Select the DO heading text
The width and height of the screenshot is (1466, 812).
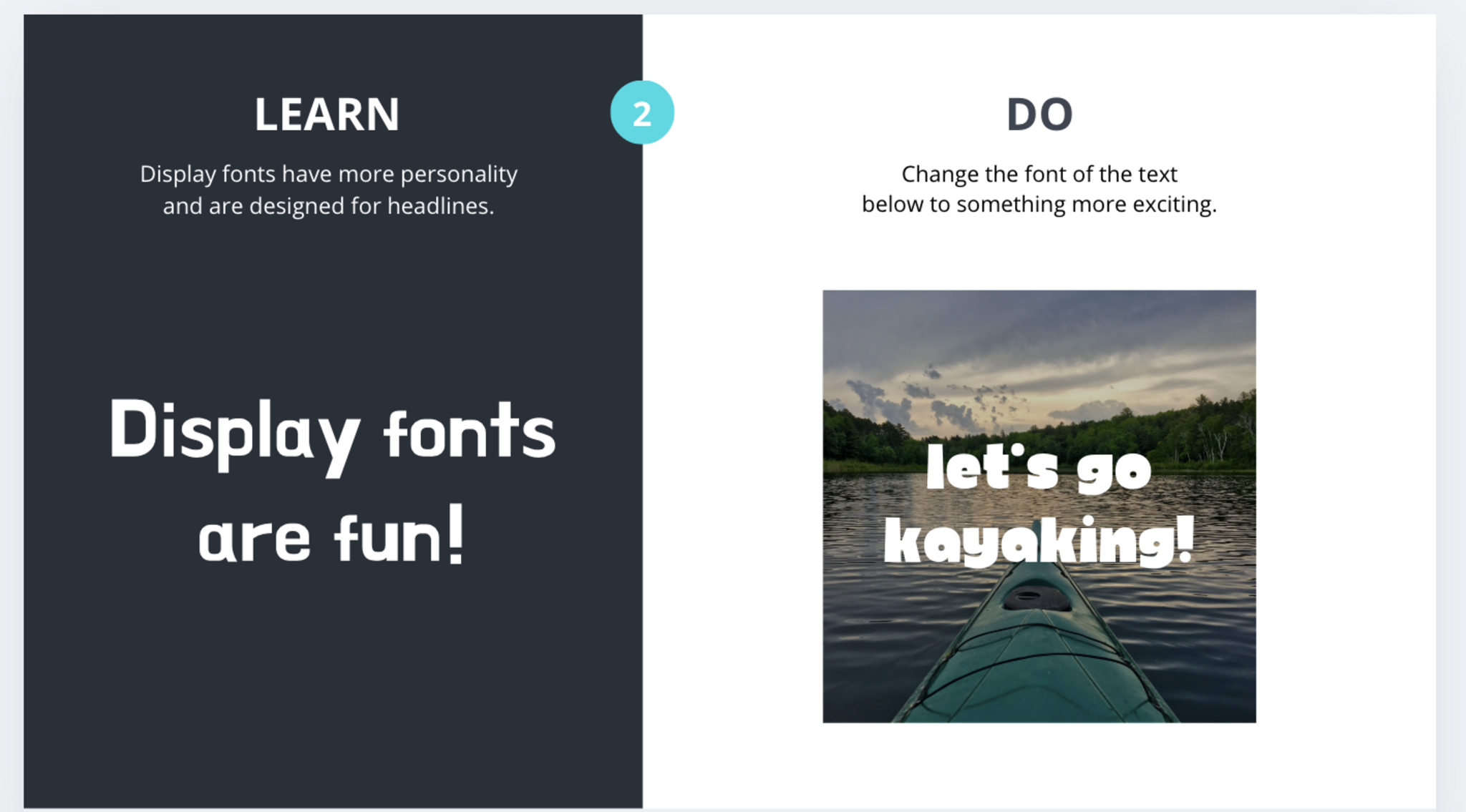click(x=1039, y=114)
